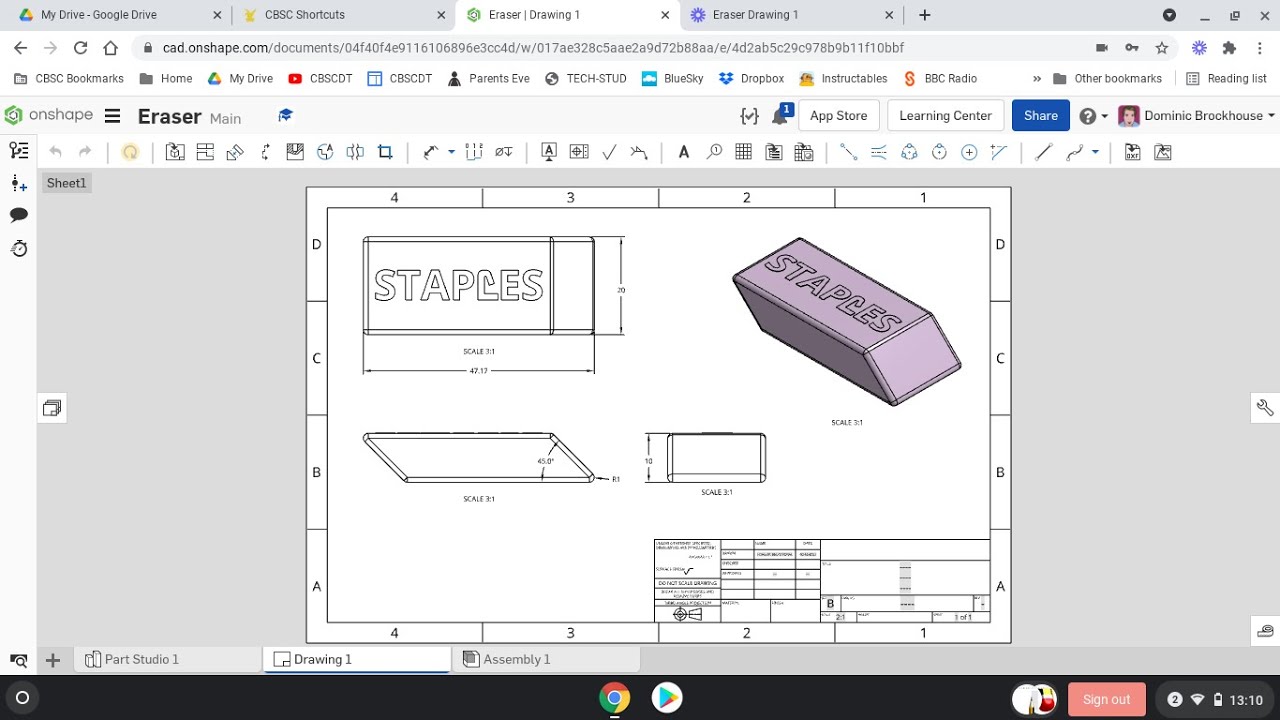
Task: Select the Sheet1 label
Action: click(x=67, y=183)
